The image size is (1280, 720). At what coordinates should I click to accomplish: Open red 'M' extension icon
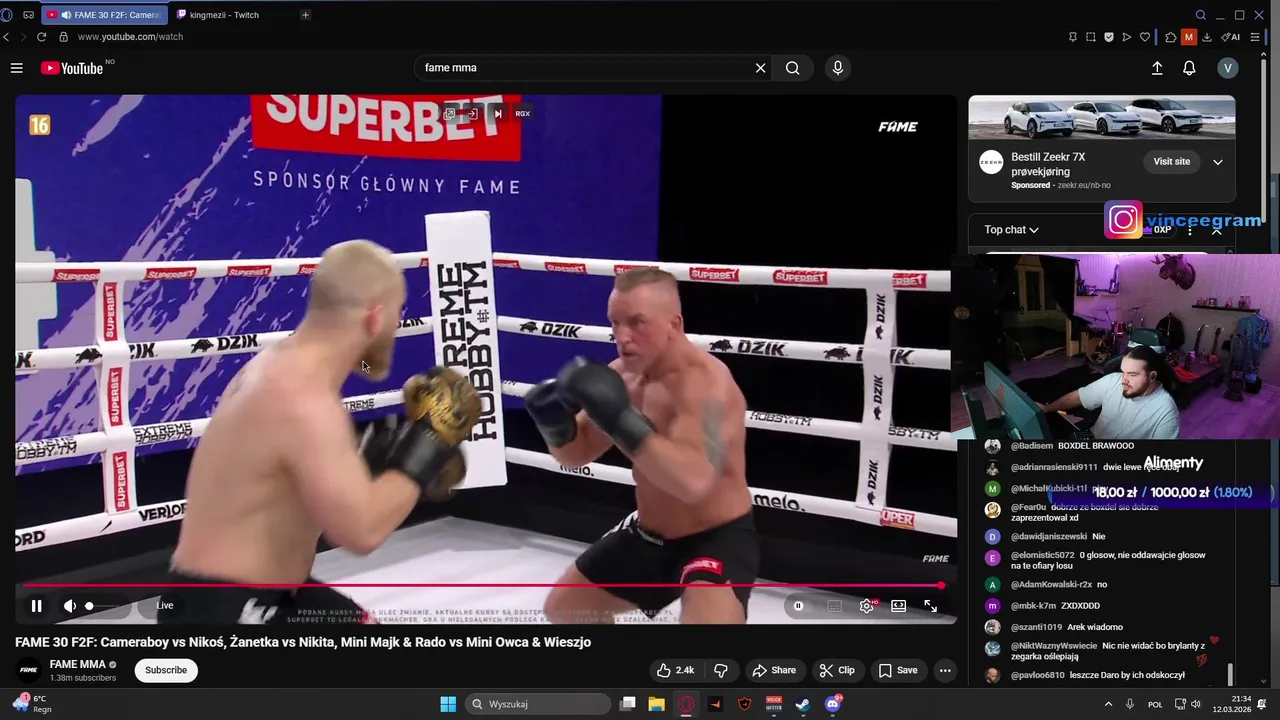click(x=1189, y=37)
